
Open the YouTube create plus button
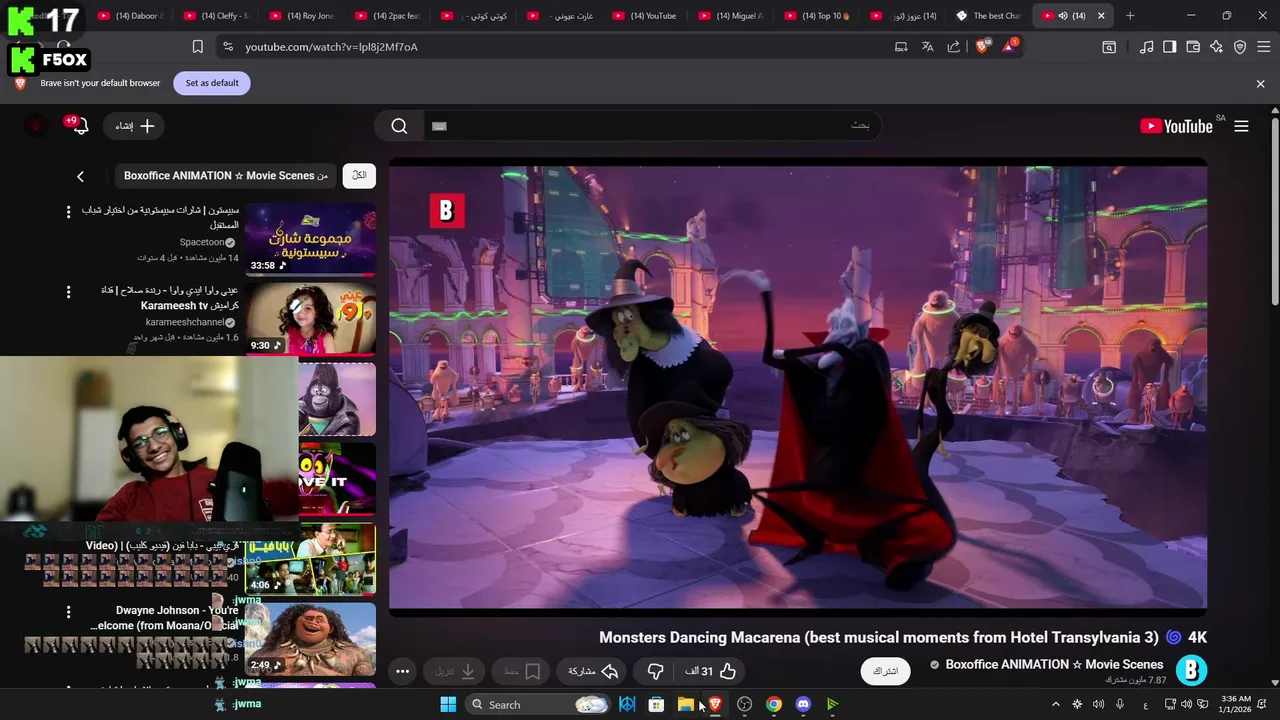(x=135, y=126)
